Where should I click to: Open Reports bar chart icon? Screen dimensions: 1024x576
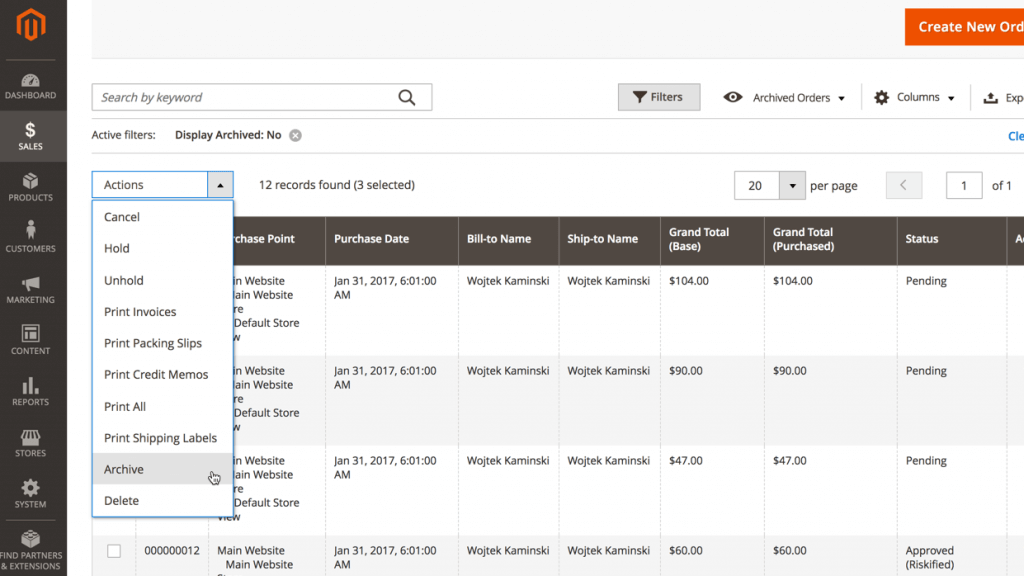click(x=30, y=391)
